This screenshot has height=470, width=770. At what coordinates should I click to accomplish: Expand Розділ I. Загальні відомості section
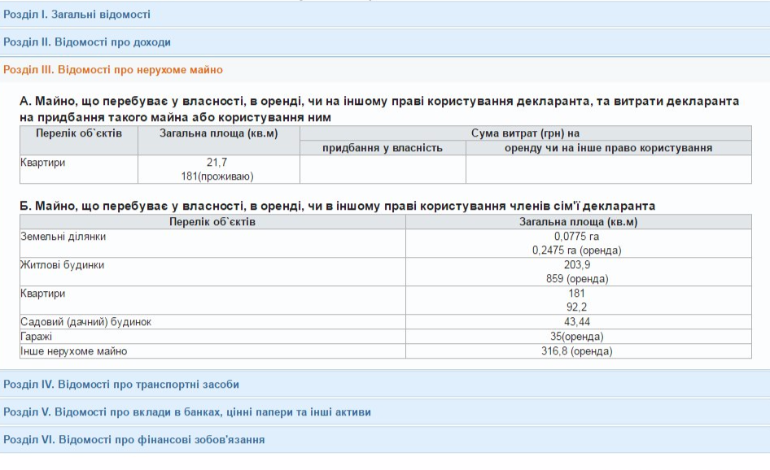click(x=77, y=15)
